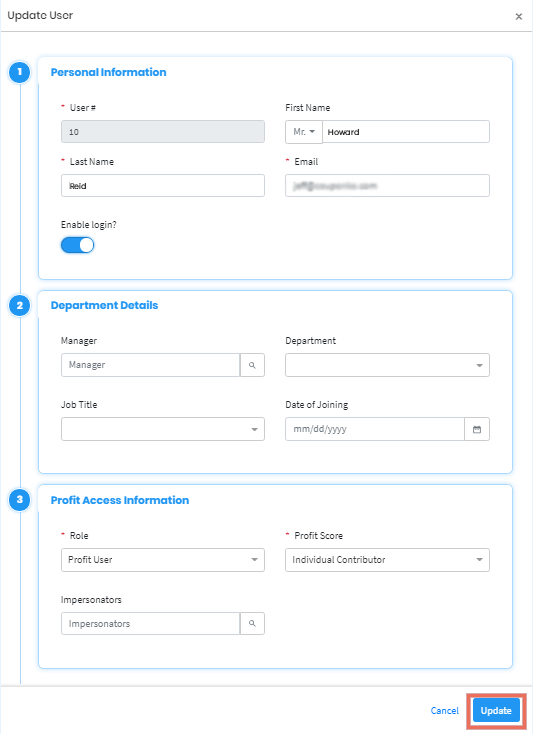Click the Update button

[496, 711]
